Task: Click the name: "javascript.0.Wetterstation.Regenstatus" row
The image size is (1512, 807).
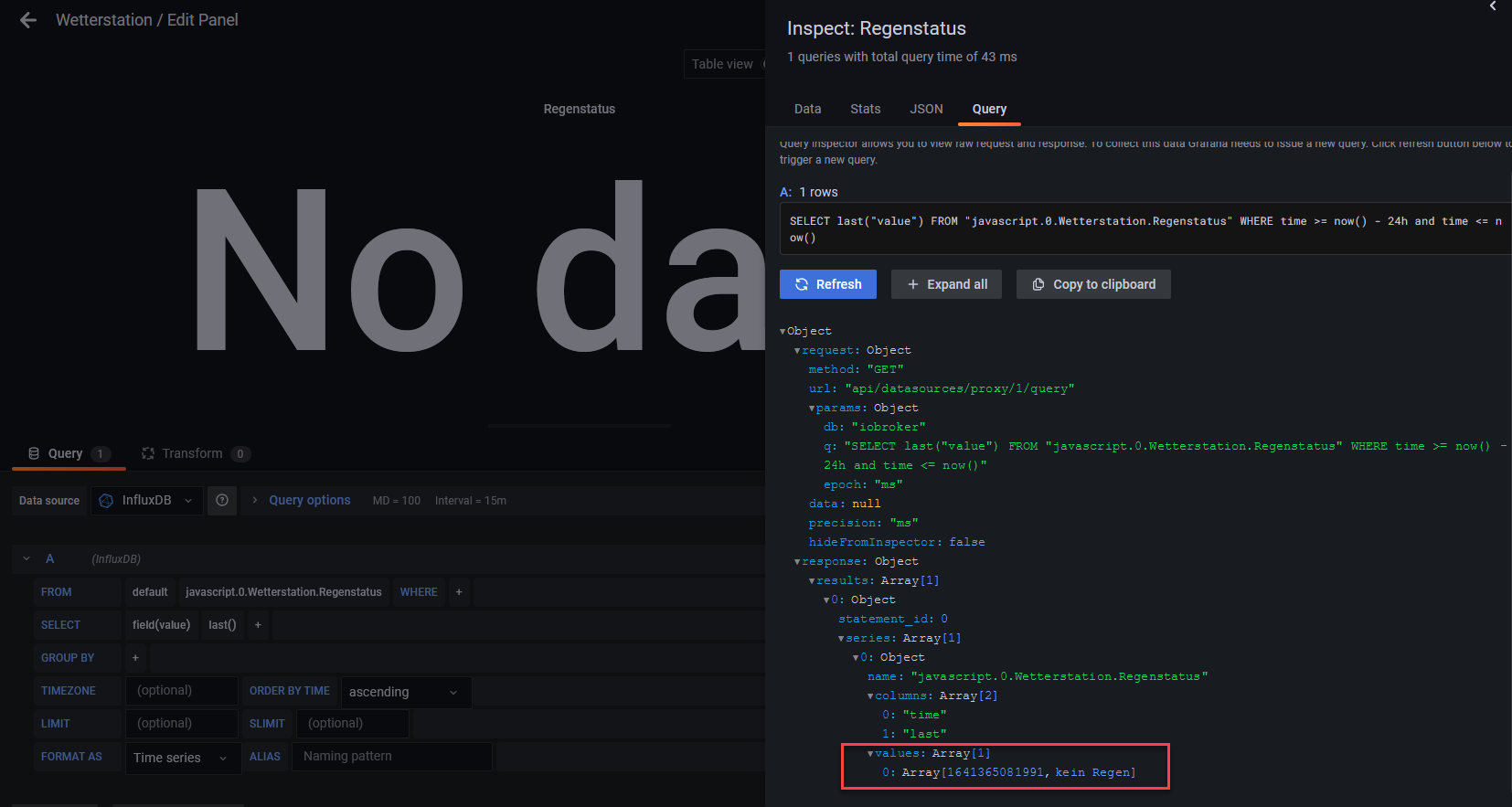Action: click(1038, 677)
